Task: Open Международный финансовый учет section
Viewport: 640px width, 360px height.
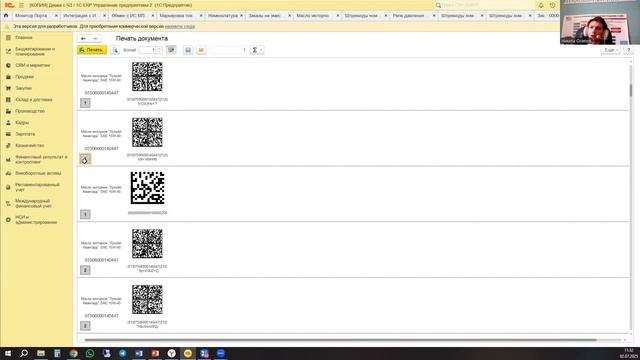Action: [x=33, y=203]
